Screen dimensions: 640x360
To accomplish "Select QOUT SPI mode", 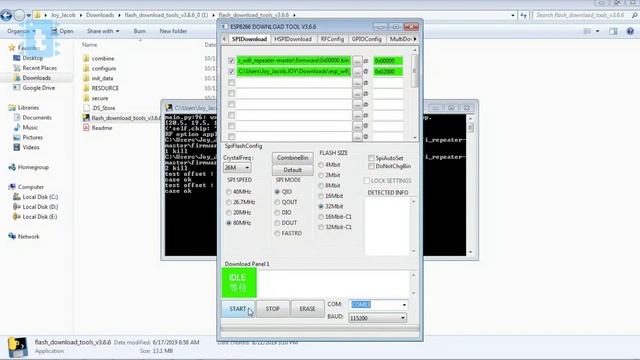I will click(x=278, y=202).
